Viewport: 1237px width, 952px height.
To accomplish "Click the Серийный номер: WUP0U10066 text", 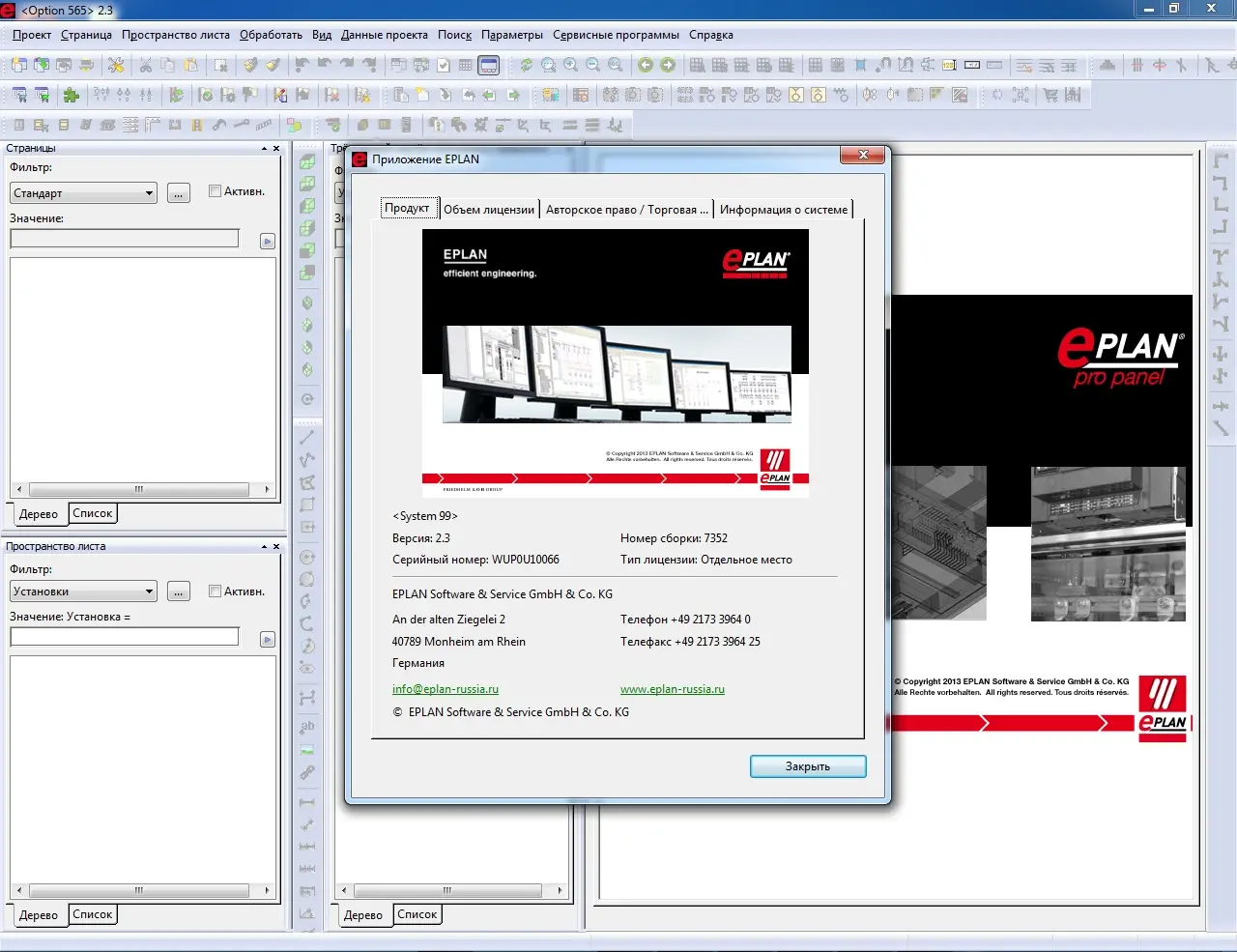I will (x=475, y=560).
